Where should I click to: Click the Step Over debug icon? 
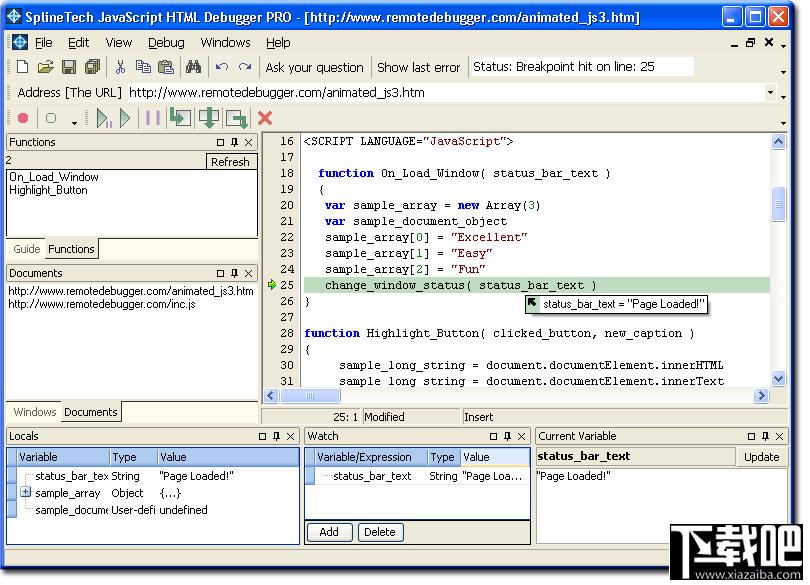point(209,118)
